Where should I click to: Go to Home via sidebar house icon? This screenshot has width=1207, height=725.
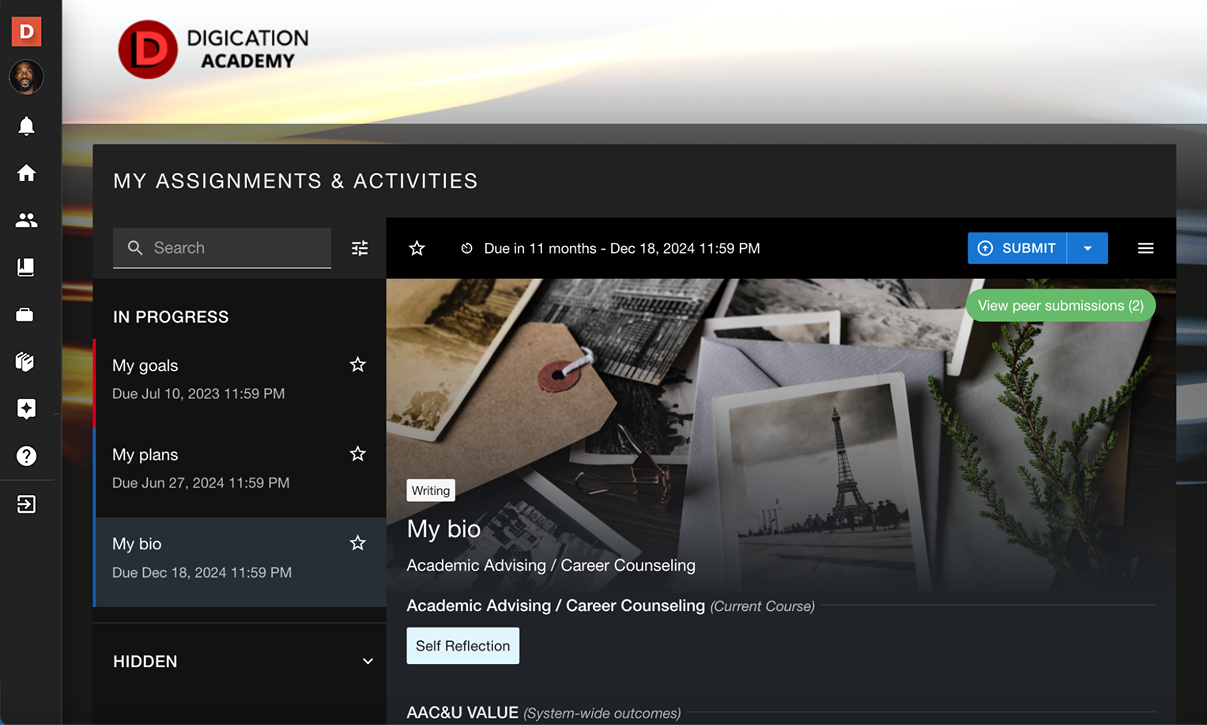pos(26,173)
